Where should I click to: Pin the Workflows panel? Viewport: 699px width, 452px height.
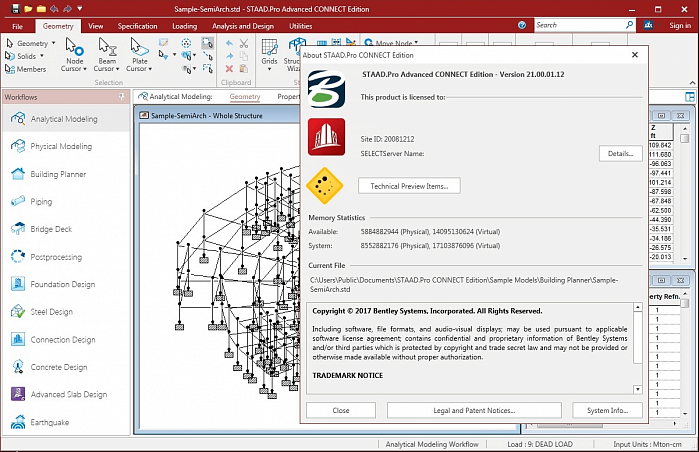[x=121, y=97]
